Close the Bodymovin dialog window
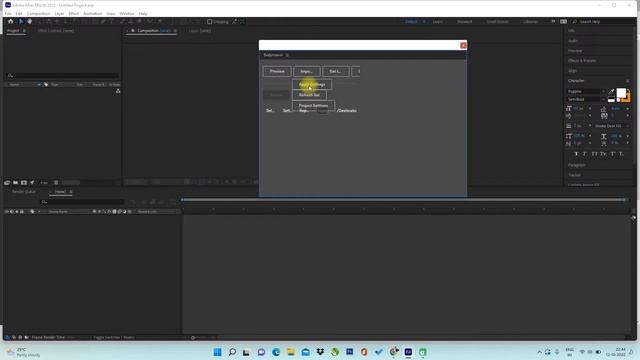This screenshot has width=640, height=360. (463, 45)
